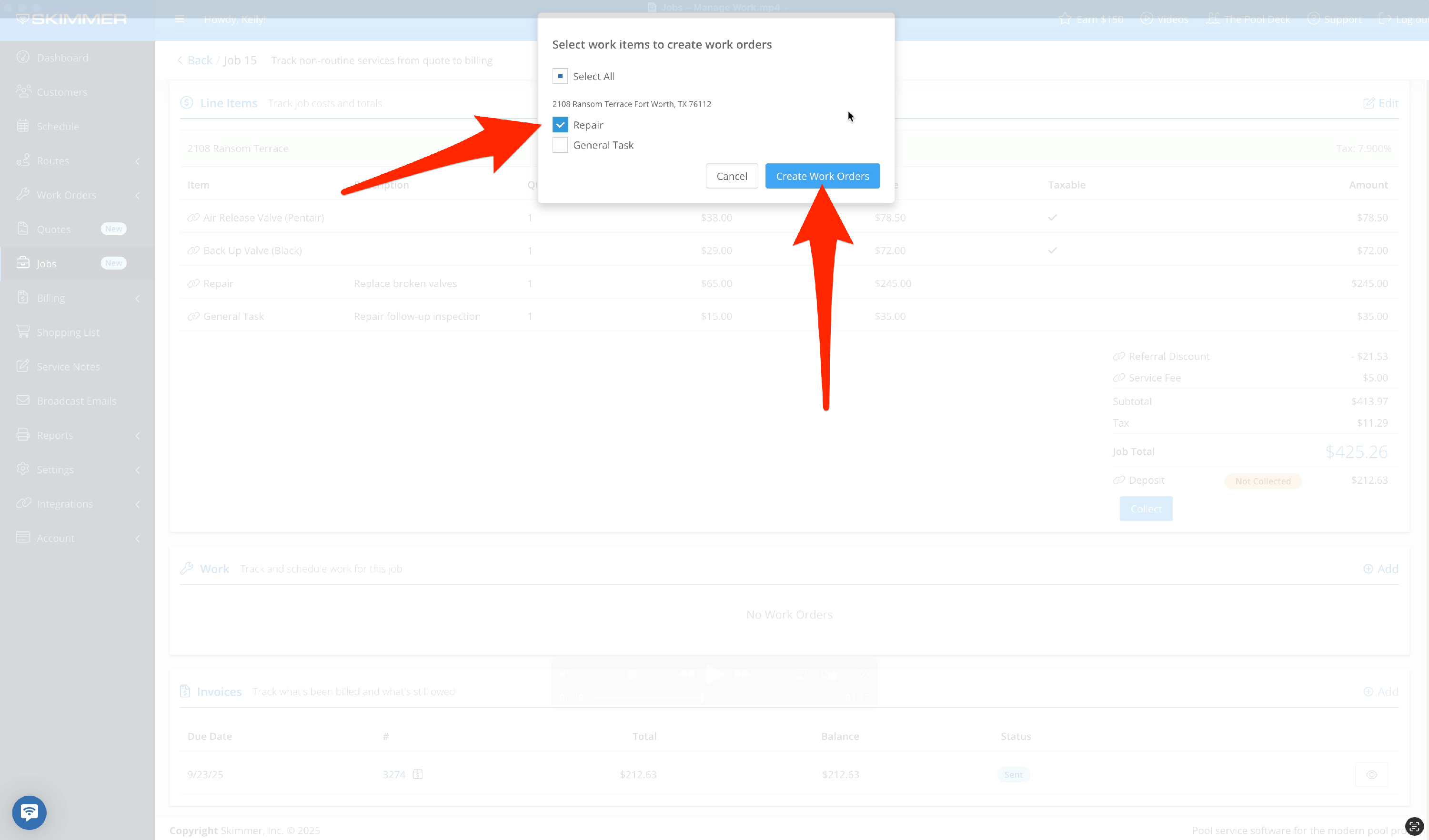Click the Broadcast Emails envelope icon
Viewport: 1429px width, 840px height.
(23, 400)
